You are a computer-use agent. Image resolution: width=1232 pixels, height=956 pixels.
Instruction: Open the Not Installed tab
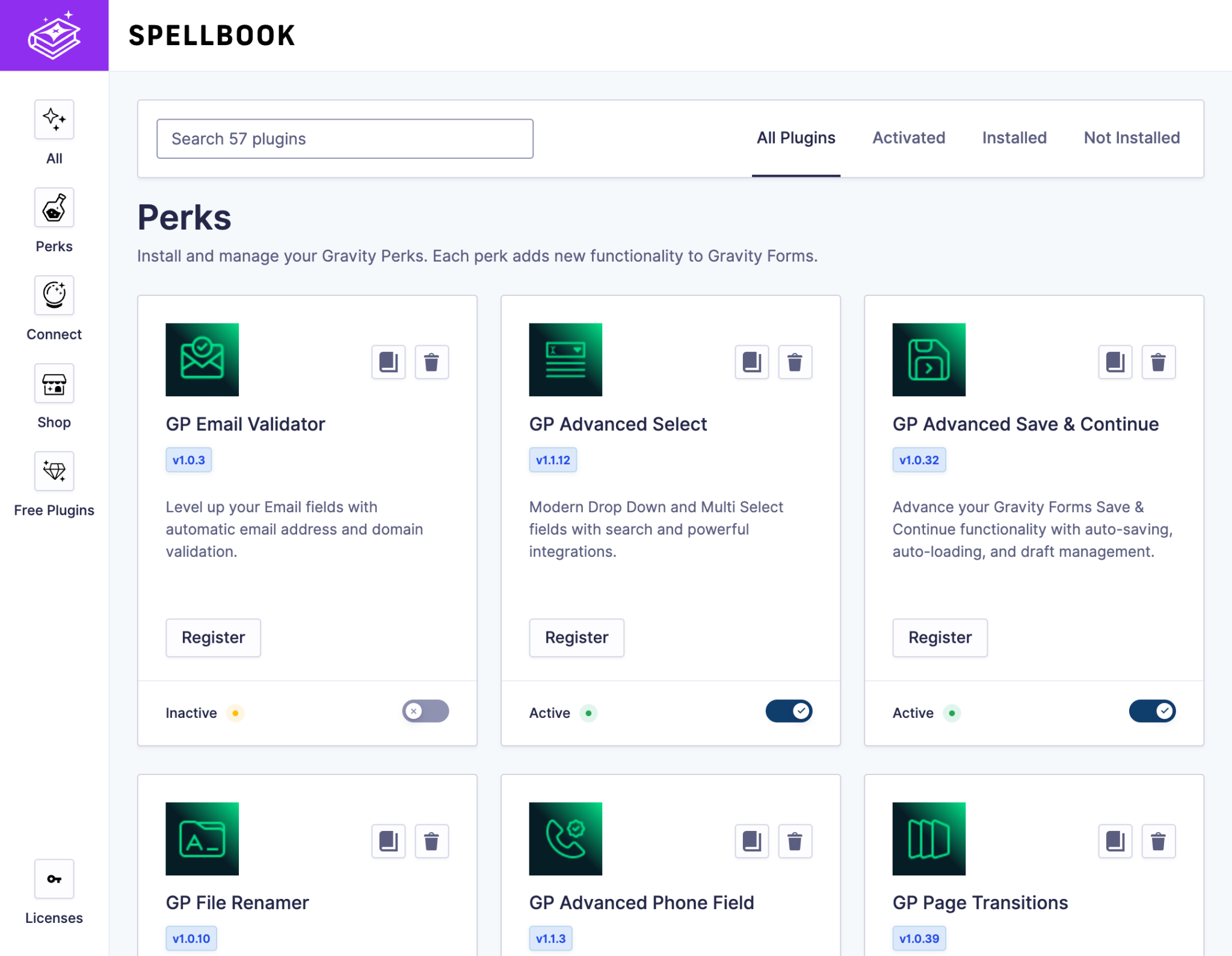coord(1131,138)
